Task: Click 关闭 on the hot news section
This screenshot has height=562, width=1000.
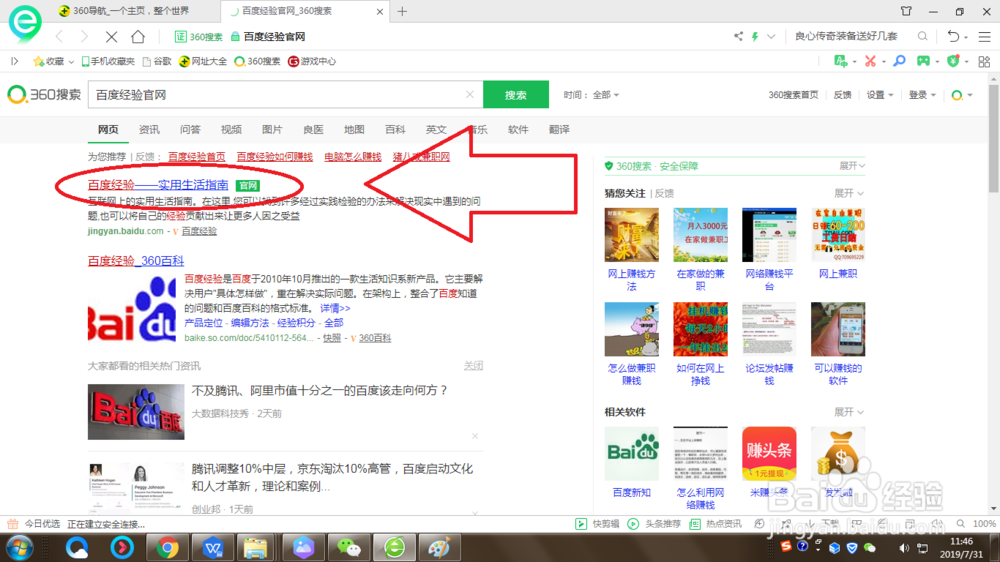Action: (x=473, y=366)
